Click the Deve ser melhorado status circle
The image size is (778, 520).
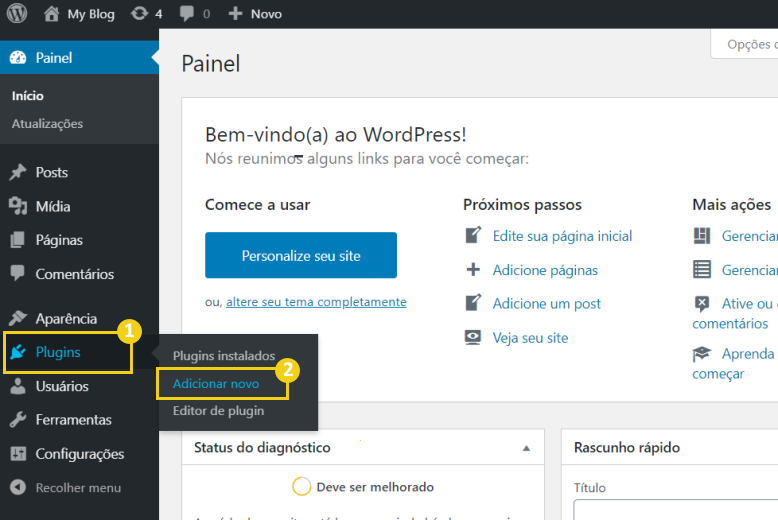pos(301,487)
